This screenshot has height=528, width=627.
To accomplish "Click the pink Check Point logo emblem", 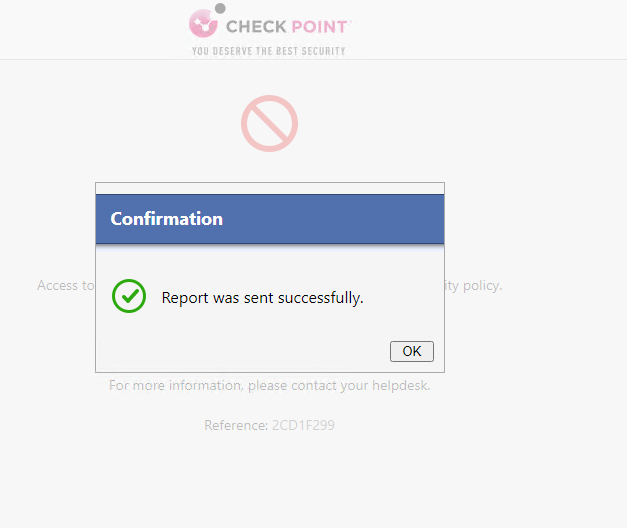I will coord(203,24).
